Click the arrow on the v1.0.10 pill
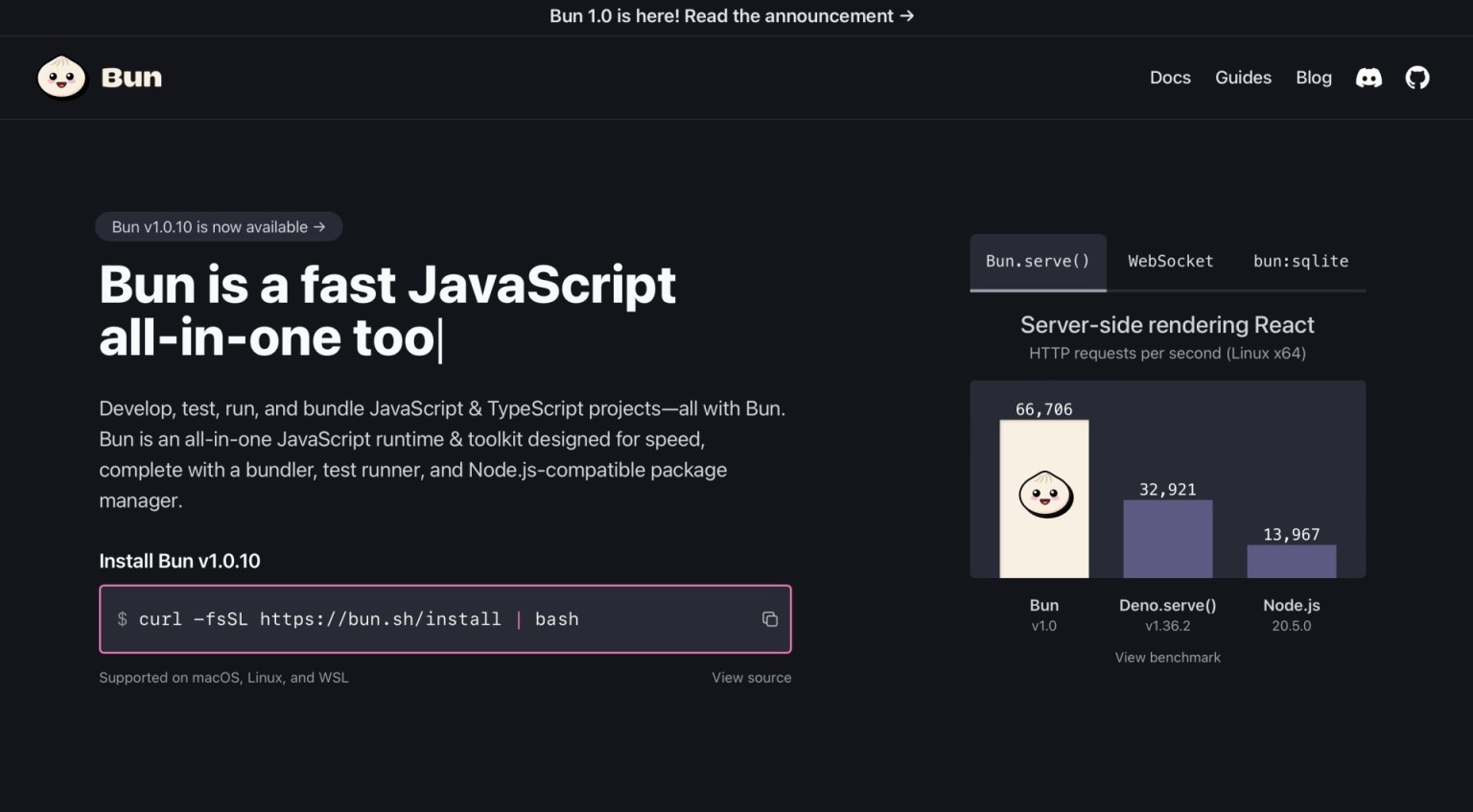 point(320,226)
